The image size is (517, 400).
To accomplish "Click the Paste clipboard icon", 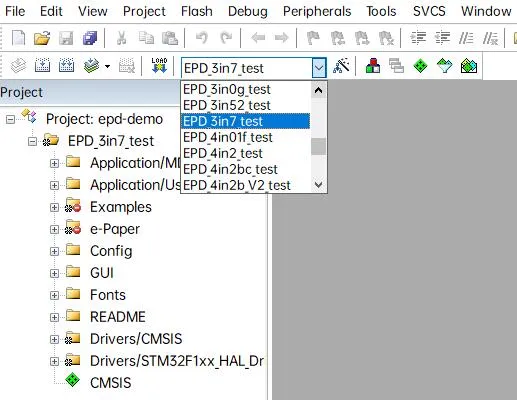I will [170, 38].
